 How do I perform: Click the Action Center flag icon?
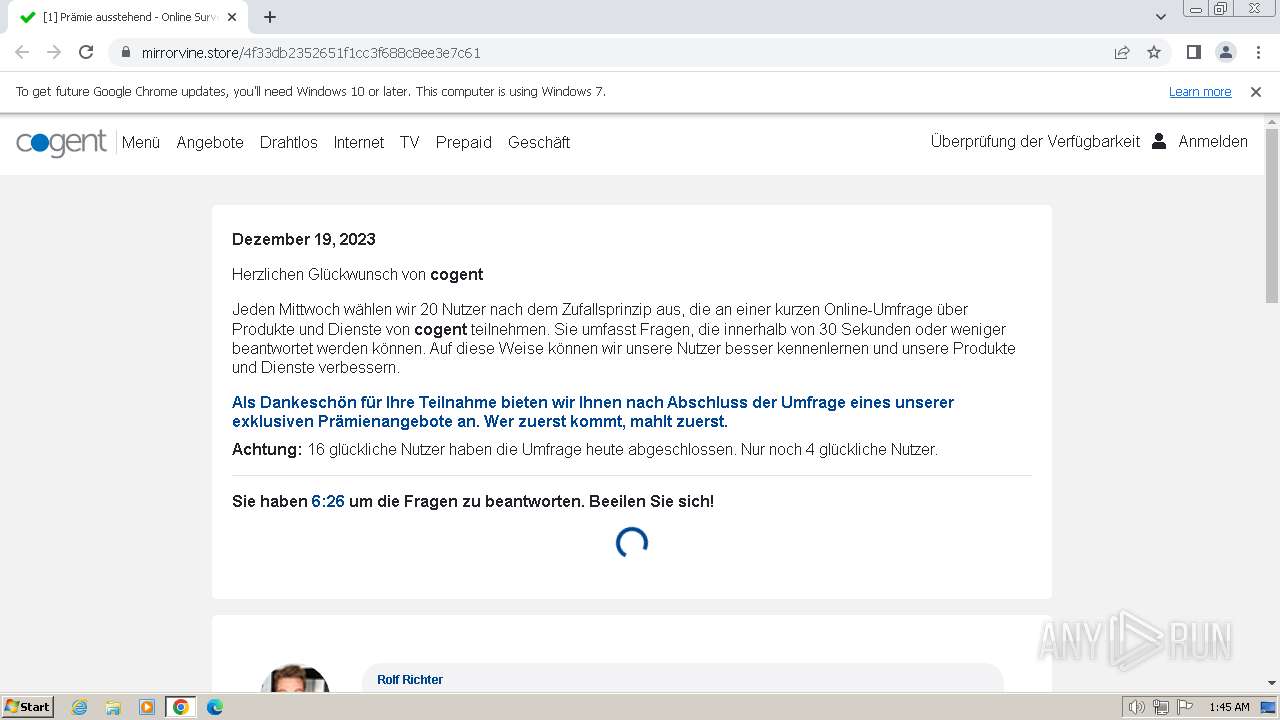tap(1184, 707)
